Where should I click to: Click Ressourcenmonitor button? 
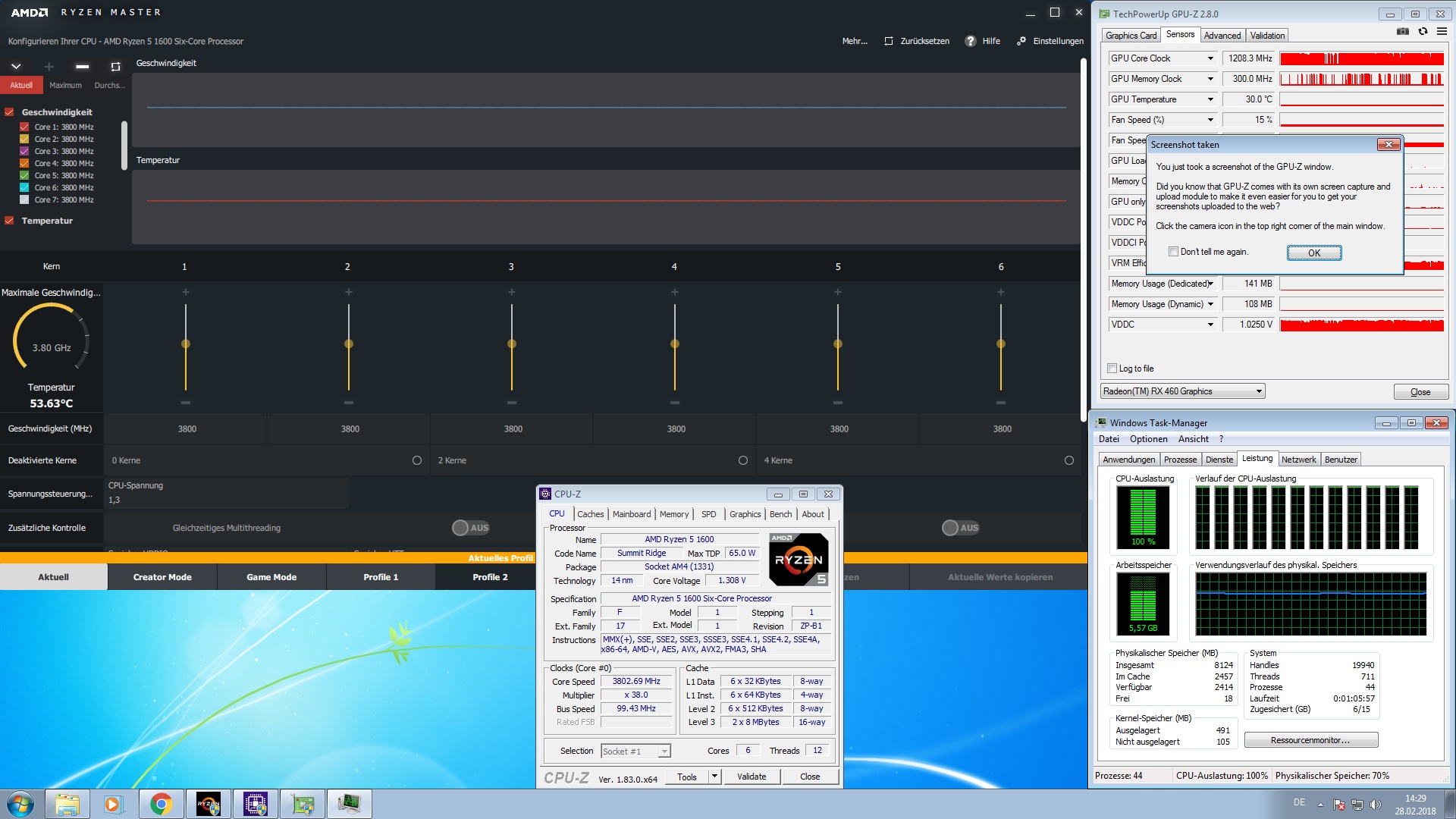[x=1310, y=740]
